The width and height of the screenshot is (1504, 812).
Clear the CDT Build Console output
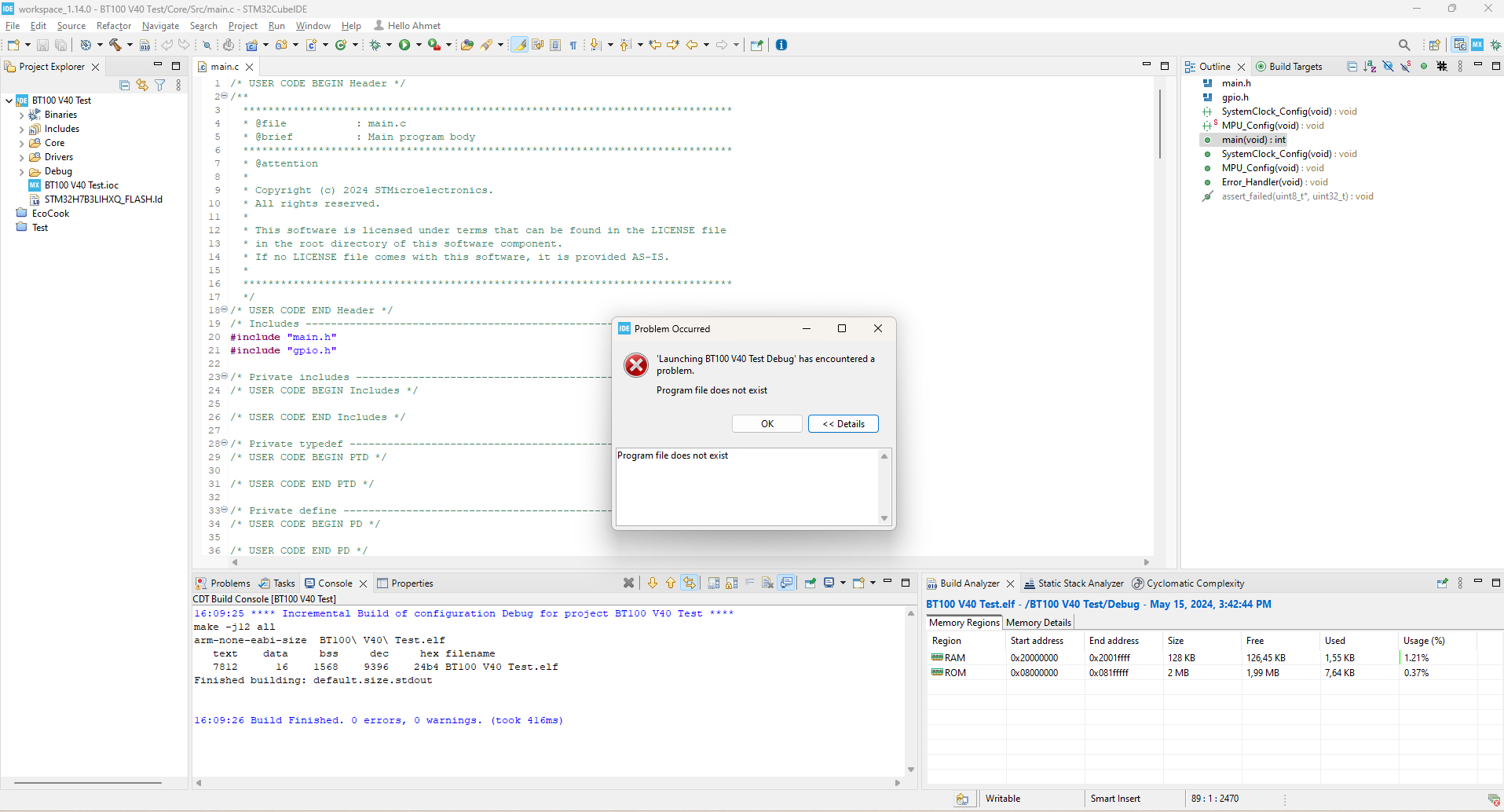pos(628,583)
